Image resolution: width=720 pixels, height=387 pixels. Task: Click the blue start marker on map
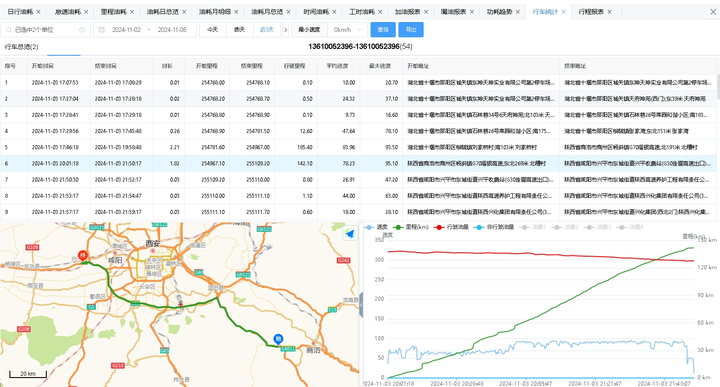click(x=278, y=339)
